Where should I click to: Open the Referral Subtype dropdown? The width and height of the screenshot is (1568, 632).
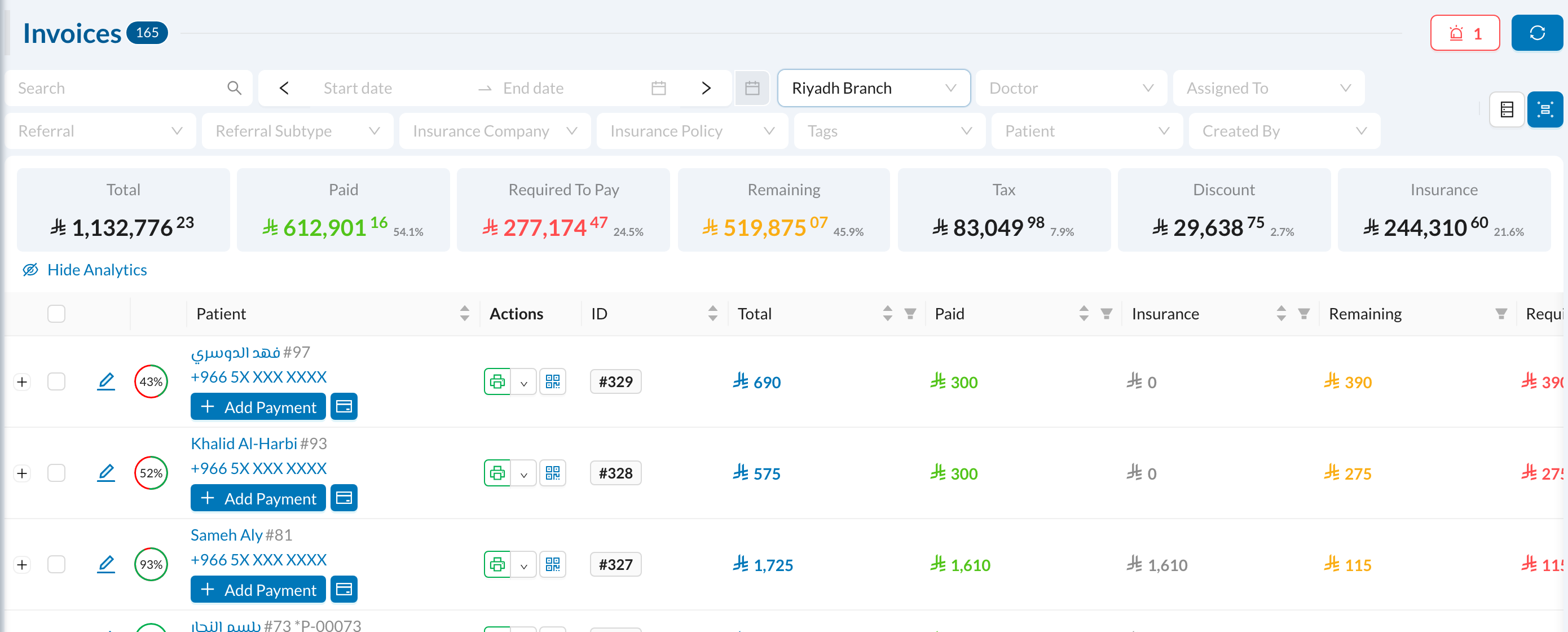(297, 131)
